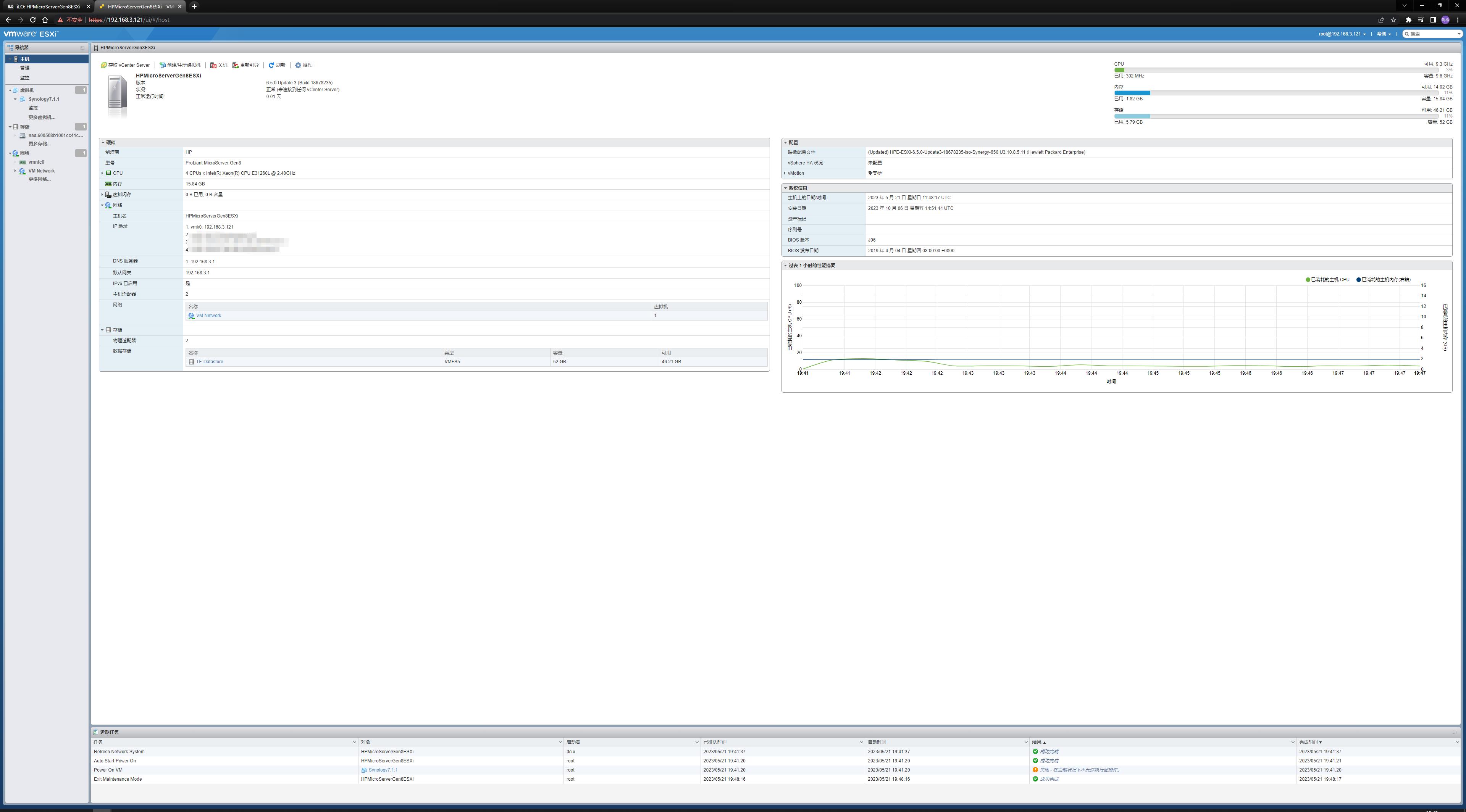
Task: Collapse the Virtual Machines (虚拟机) tree node
Action: [x=10, y=90]
